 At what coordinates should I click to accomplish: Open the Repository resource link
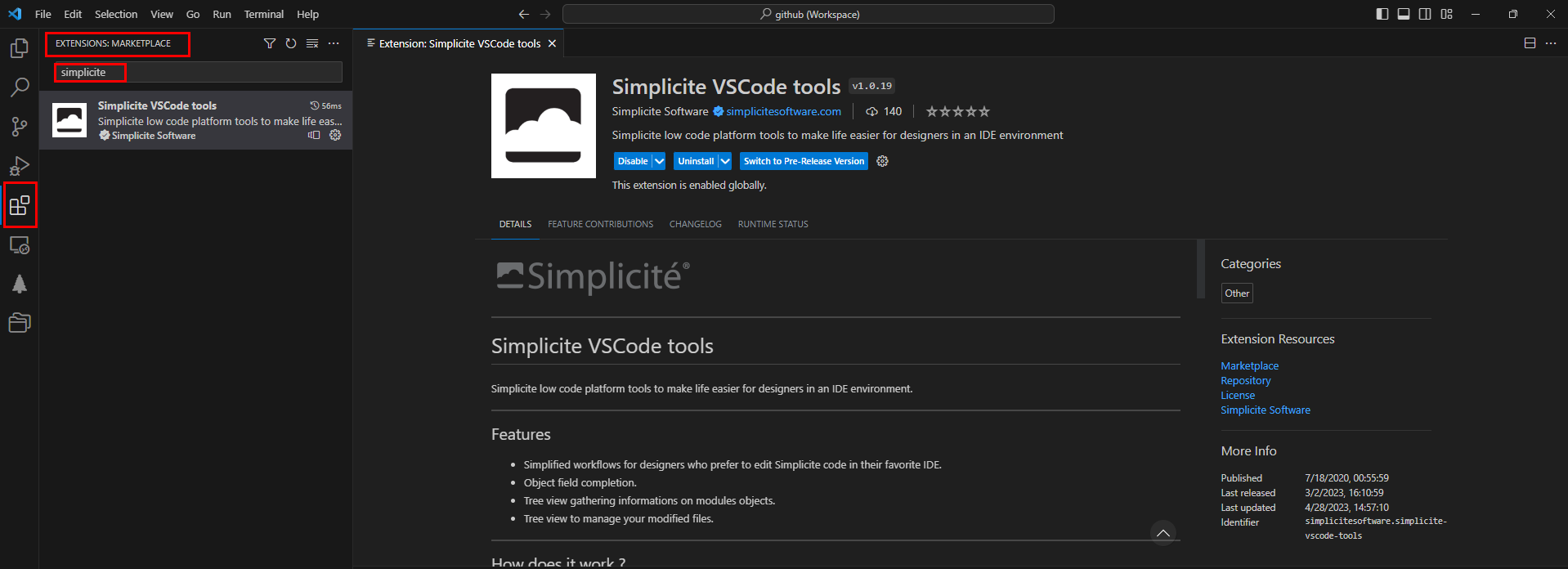coord(1245,380)
